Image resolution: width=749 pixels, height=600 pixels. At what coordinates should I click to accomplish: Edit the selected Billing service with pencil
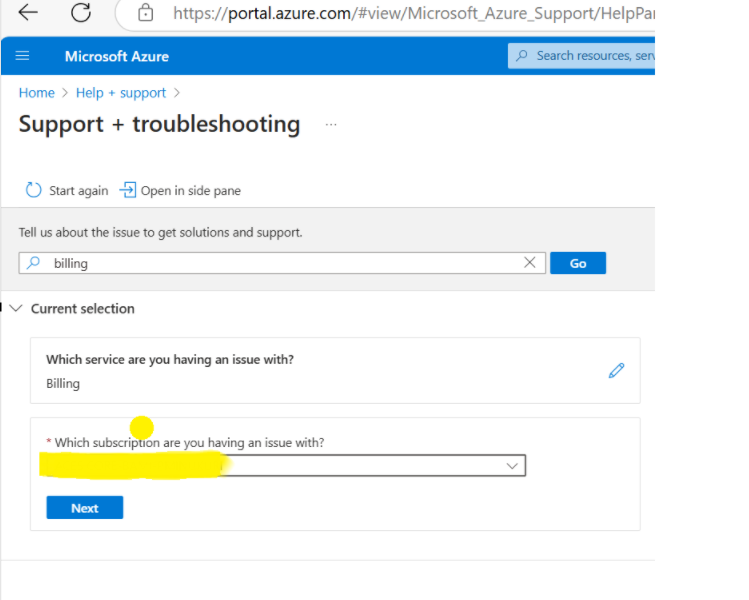(x=616, y=370)
